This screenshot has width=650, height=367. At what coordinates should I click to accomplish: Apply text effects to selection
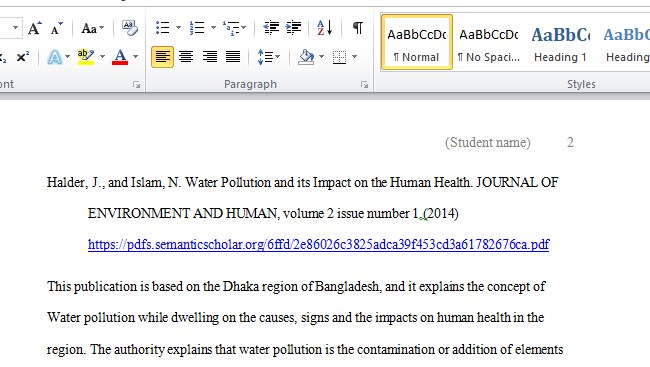(54, 57)
